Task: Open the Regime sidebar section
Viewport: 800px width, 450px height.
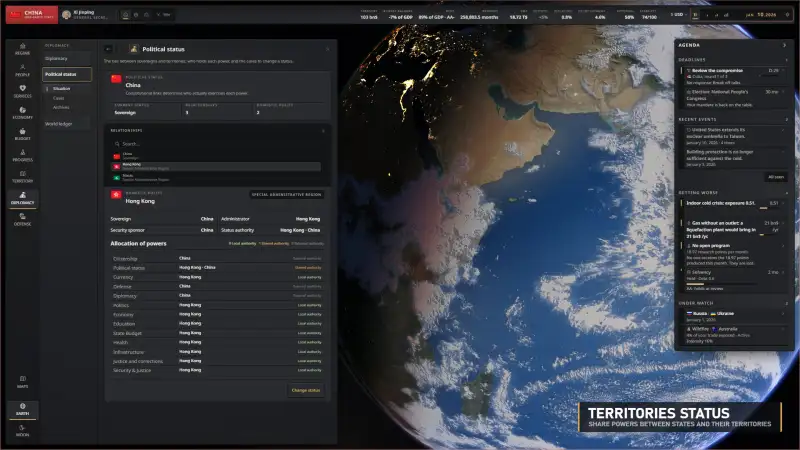Action: [22, 49]
